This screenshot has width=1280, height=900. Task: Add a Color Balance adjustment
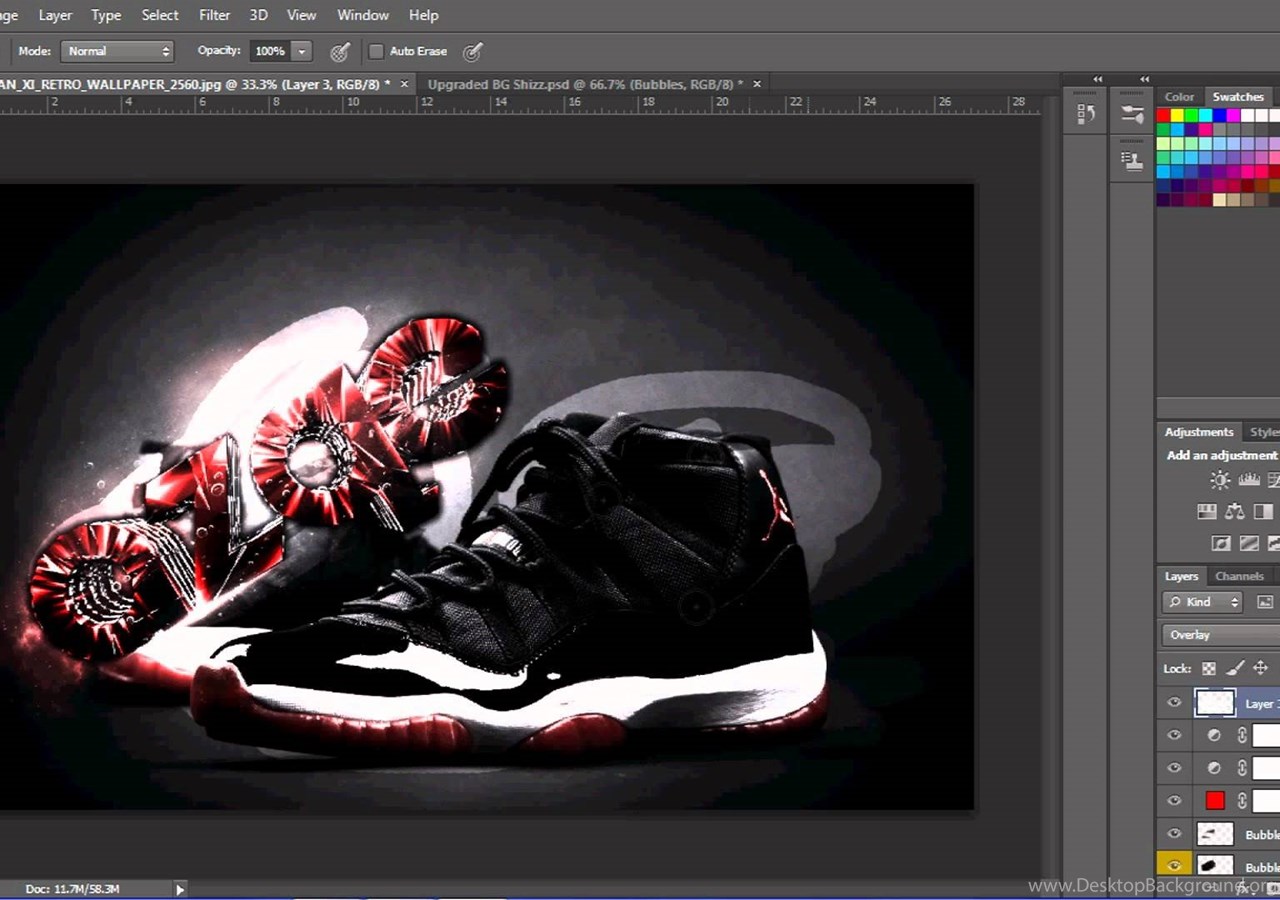pos(1235,512)
